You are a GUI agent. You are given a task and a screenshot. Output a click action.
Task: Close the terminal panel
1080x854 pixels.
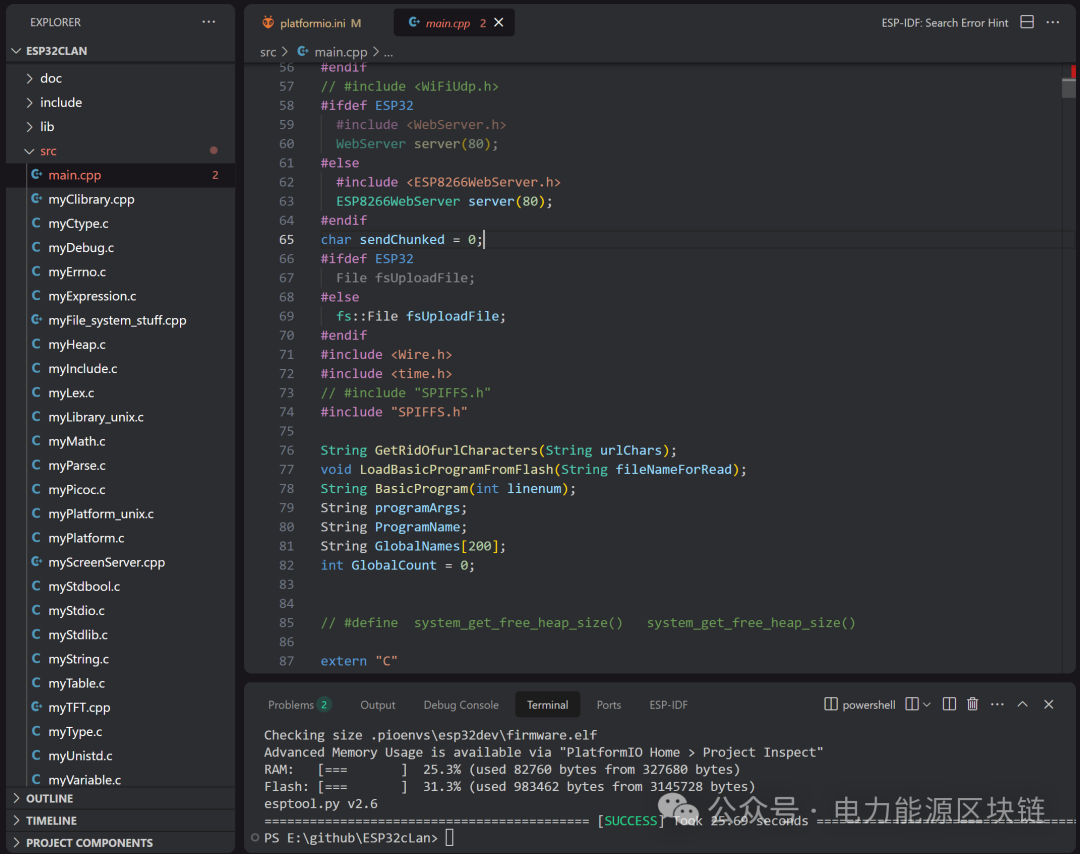click(1048, 704)
